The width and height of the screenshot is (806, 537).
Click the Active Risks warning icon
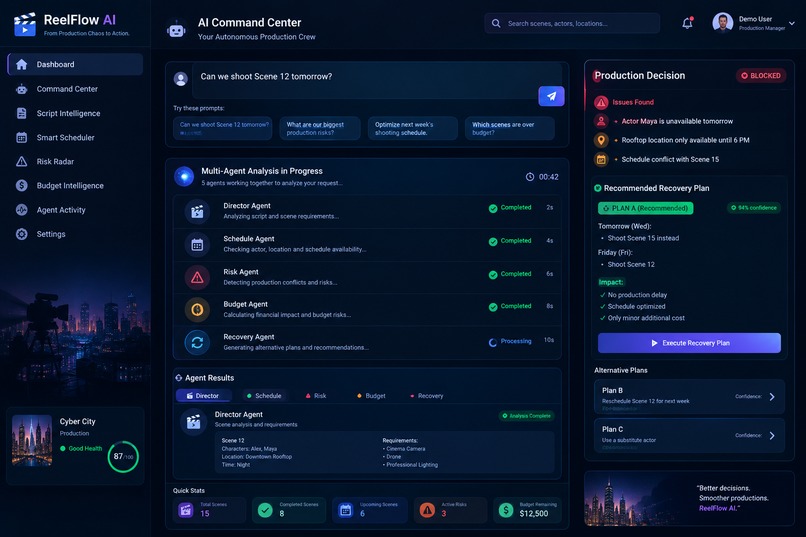pos(427,510)
